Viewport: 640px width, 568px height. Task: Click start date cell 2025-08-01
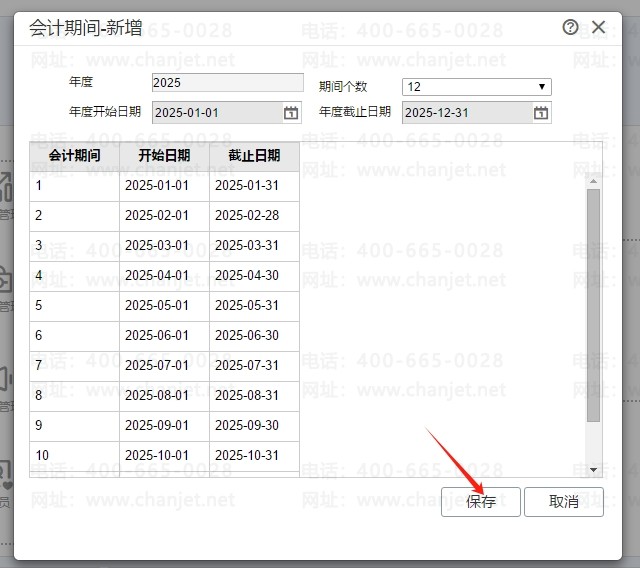pyautogui.click(x=164, y=396)
